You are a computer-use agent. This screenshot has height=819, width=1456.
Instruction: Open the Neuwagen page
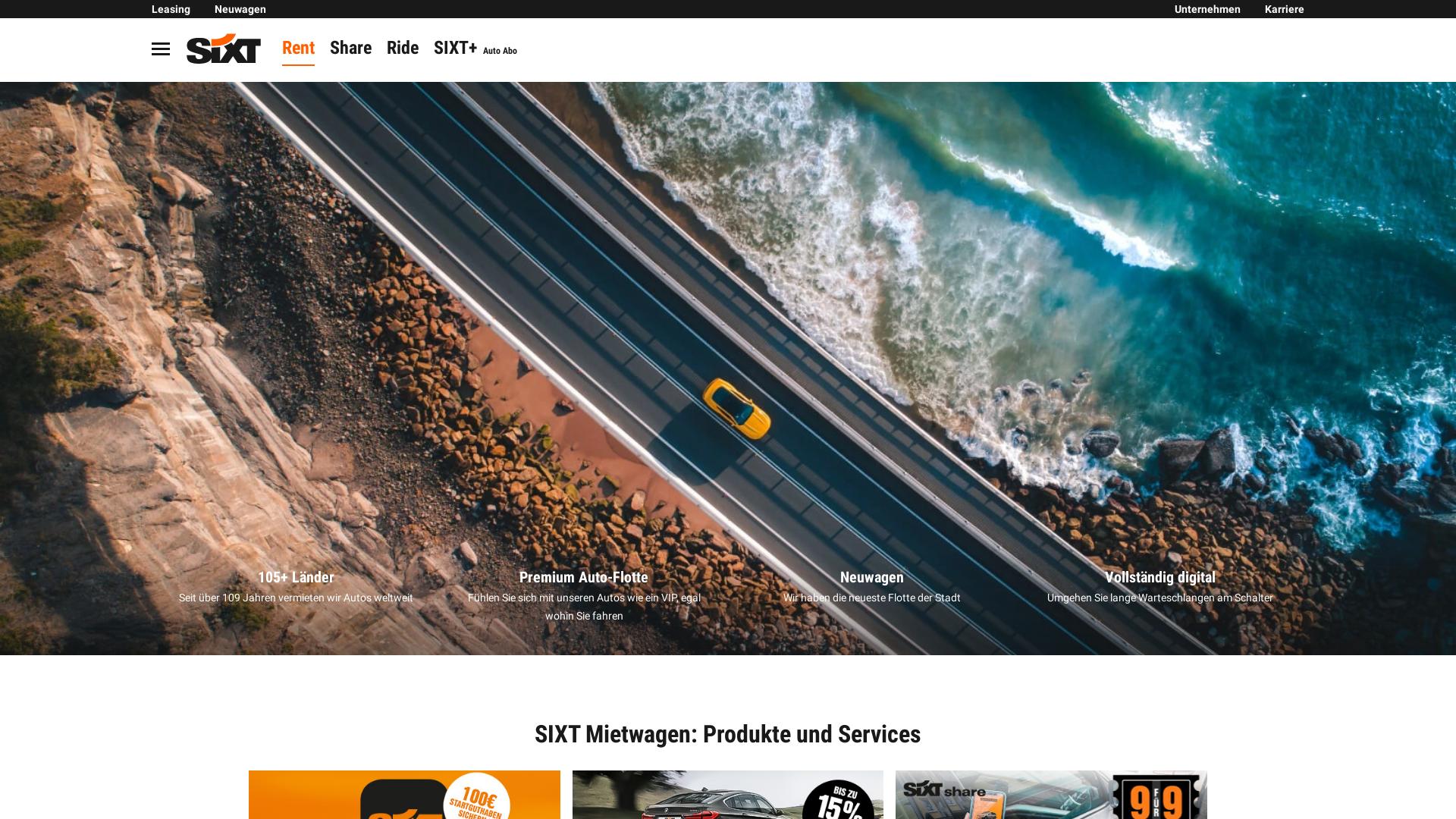(x=240, y=9)
